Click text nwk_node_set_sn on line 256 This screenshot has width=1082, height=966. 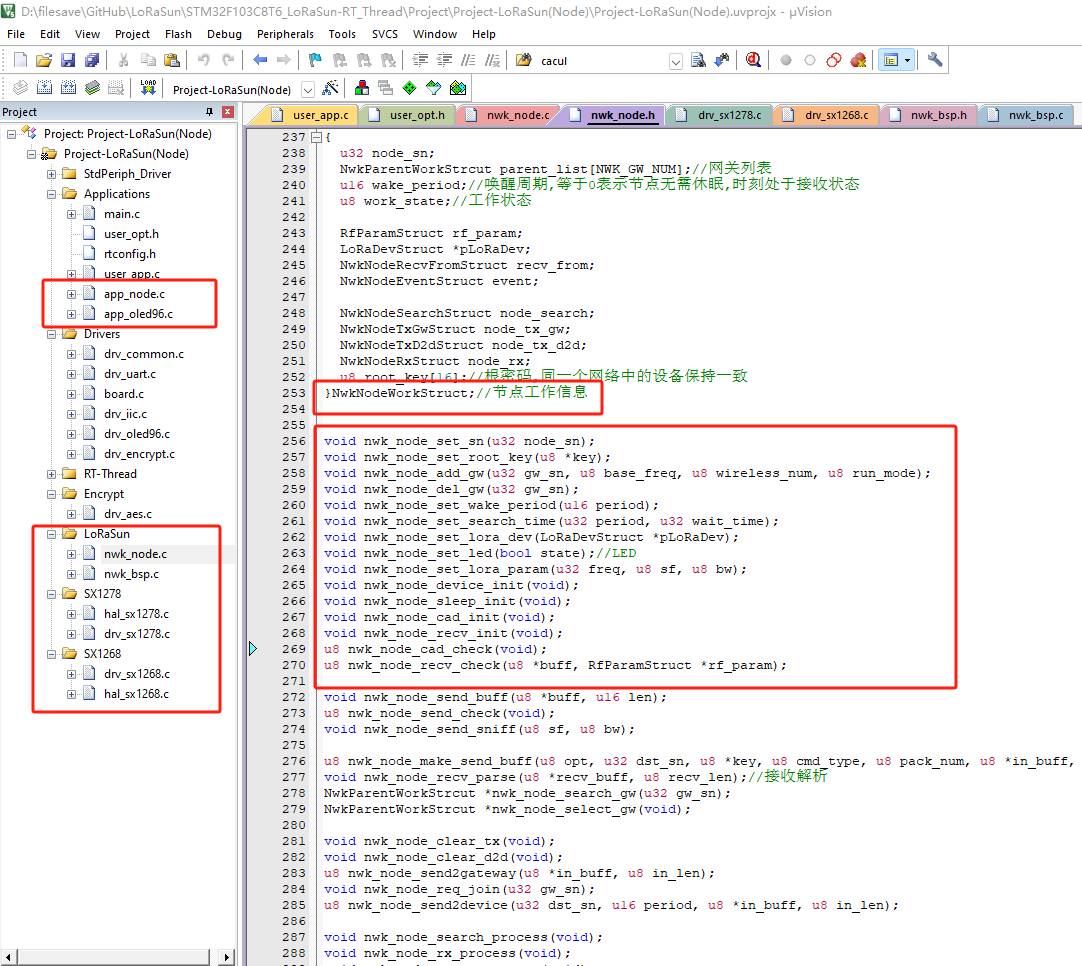coord(425,442)
